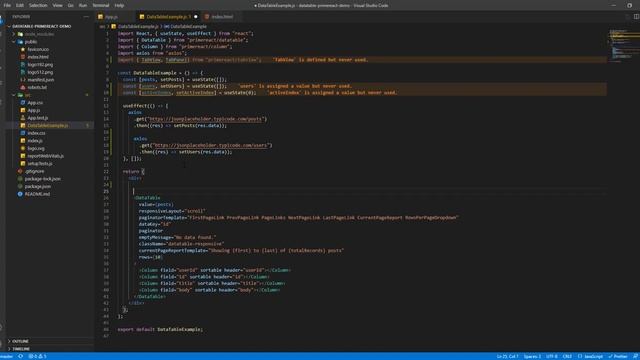Open index.html under public folder
This screenshot has width=640, height=360.
(x=38, y=57)
